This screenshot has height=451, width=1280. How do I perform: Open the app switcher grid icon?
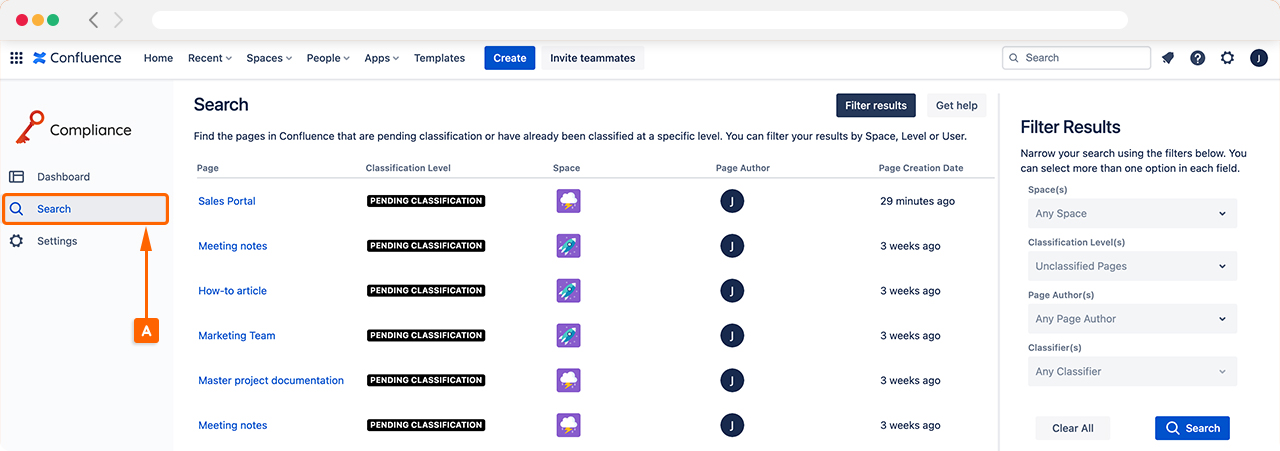coord(16,58)
